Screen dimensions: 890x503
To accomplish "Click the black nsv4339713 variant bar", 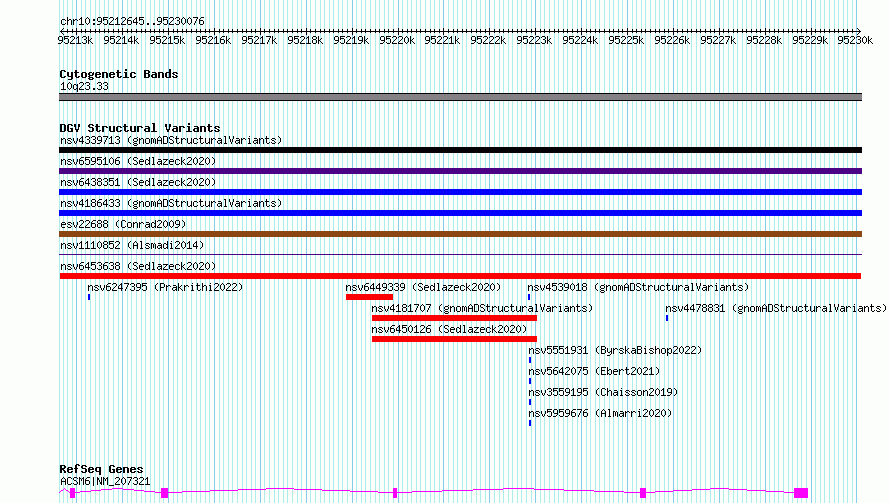I will tap(460, 150).
